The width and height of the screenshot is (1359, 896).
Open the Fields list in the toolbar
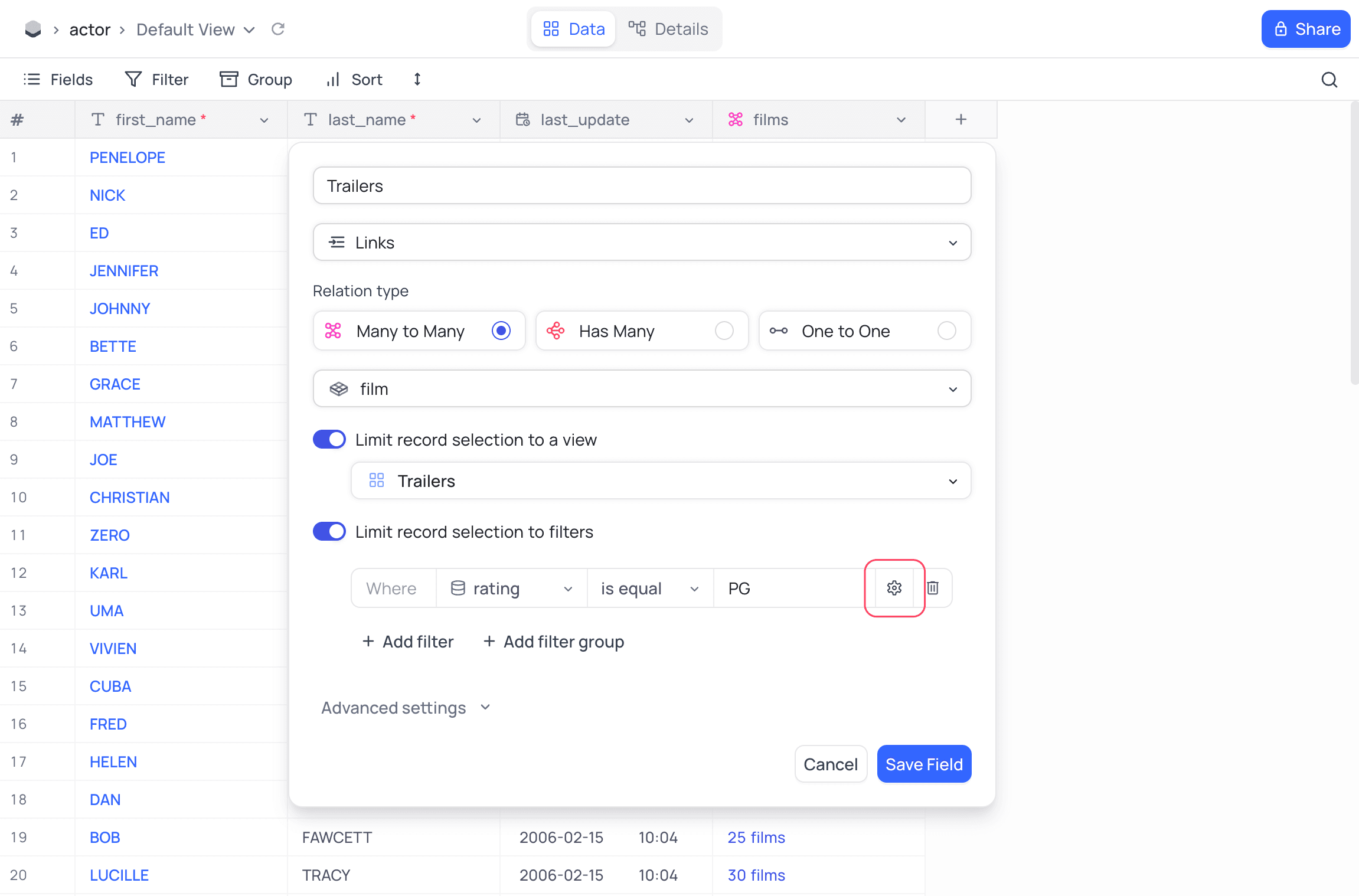[x=58, y=79]
